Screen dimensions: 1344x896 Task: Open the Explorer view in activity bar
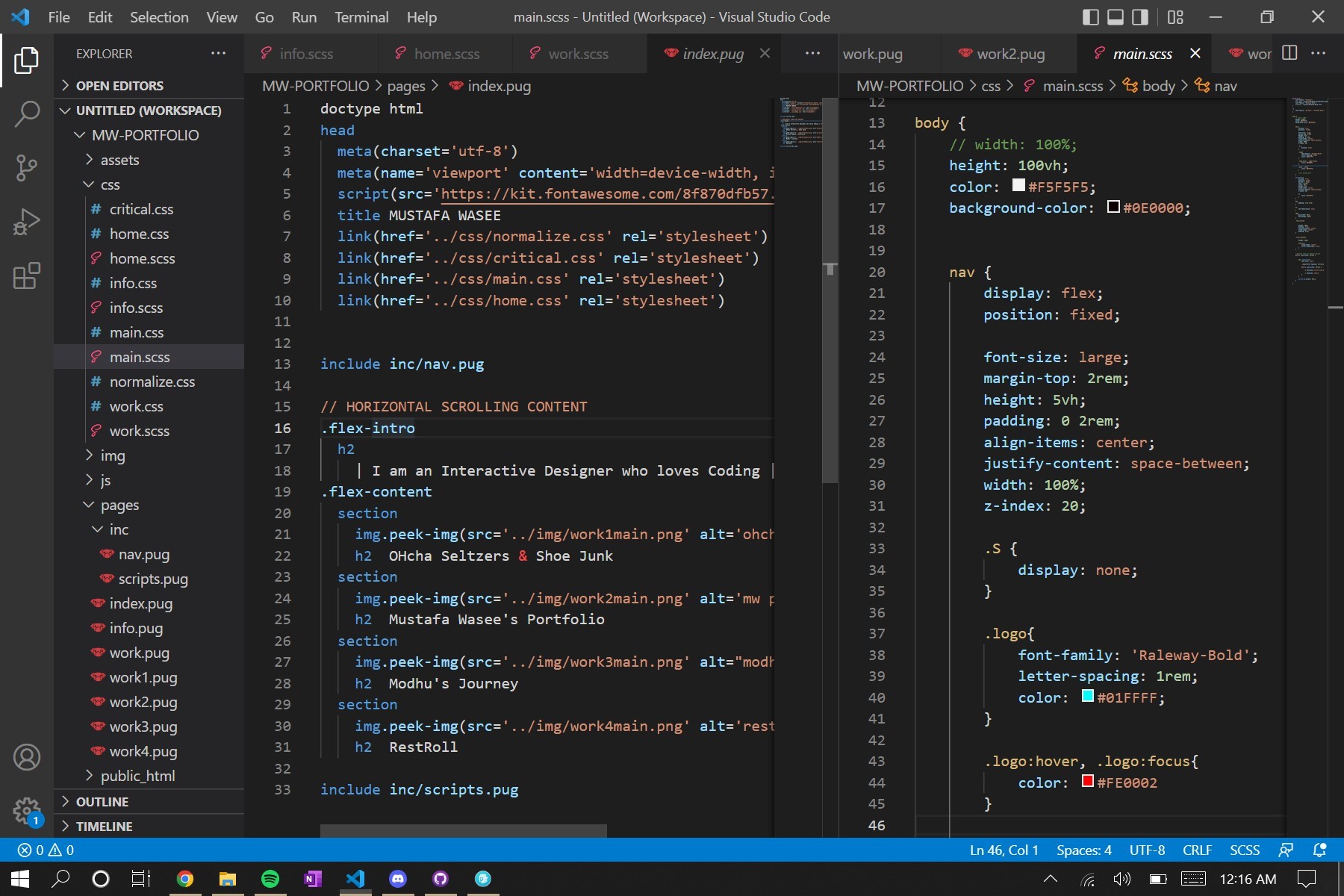tap(27, 60)
